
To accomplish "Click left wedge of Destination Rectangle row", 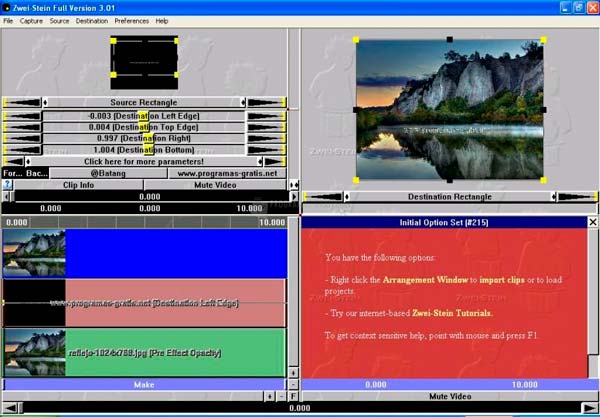I will click(x=323, y=197).
